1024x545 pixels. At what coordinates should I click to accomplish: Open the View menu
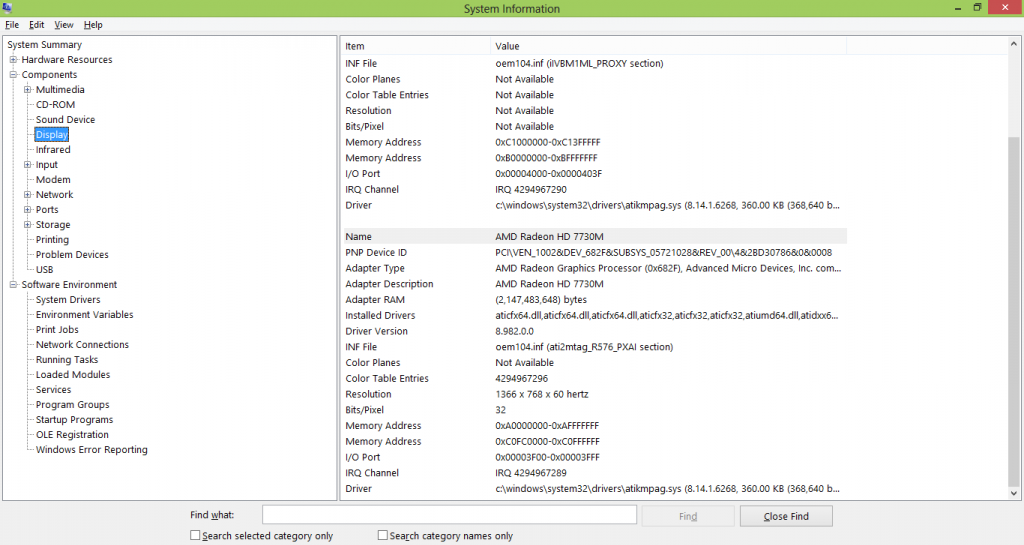63,25
